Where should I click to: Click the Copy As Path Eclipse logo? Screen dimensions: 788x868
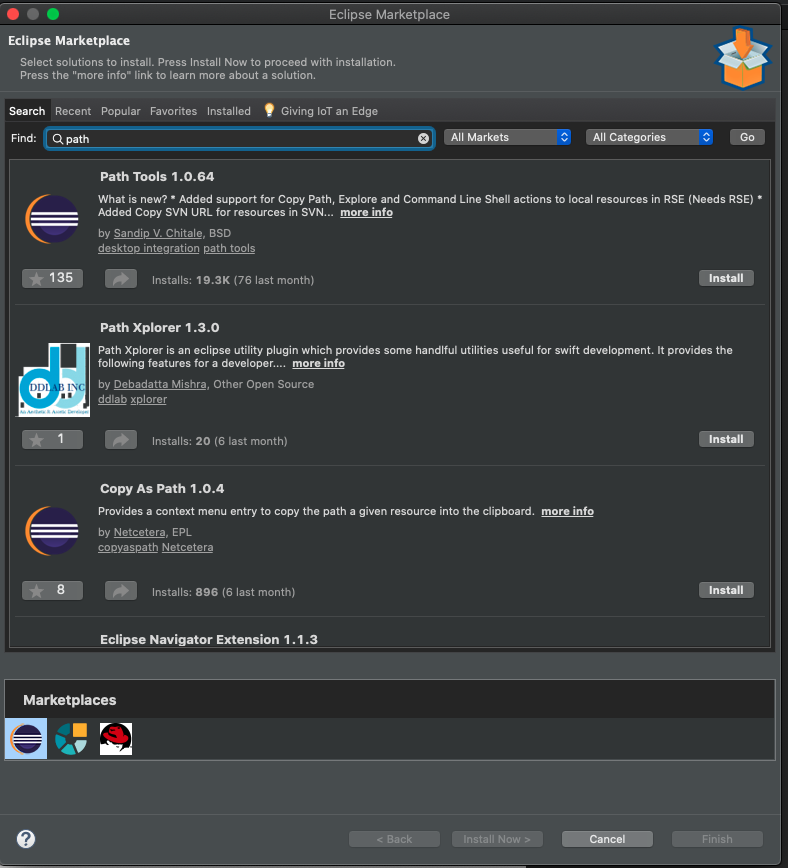tap(52, 531)
